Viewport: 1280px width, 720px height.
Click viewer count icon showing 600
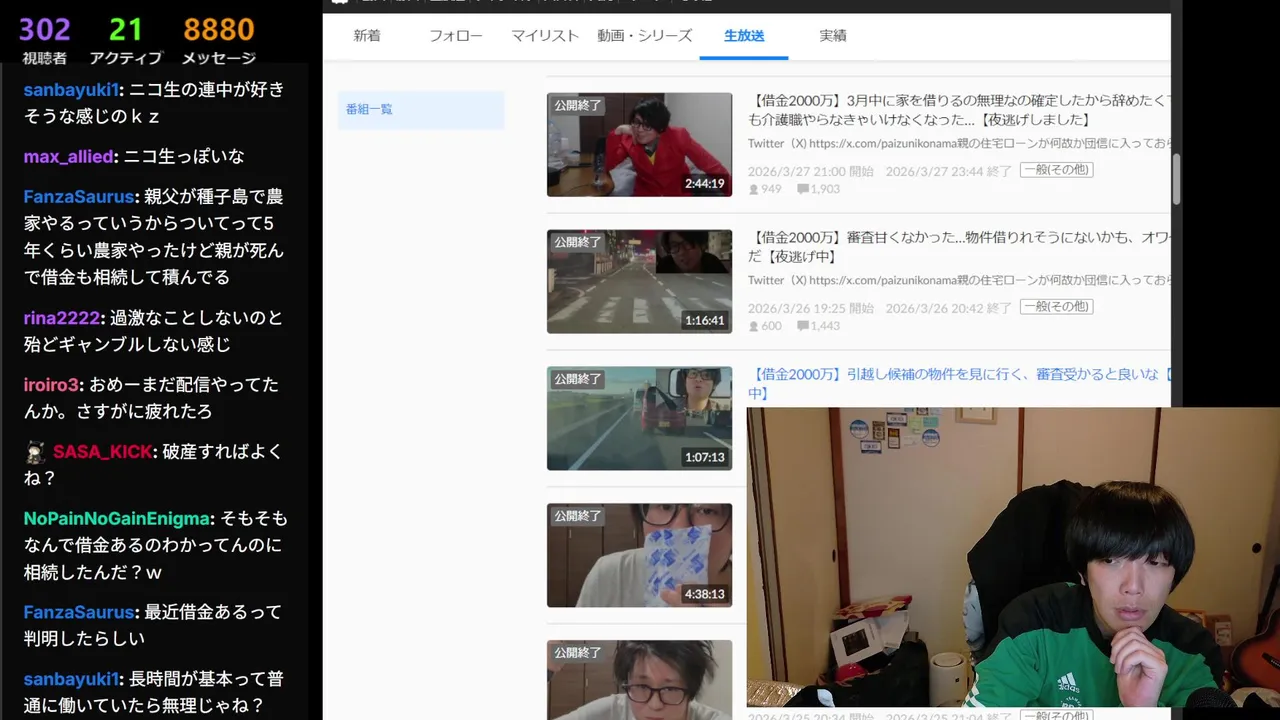754,326
